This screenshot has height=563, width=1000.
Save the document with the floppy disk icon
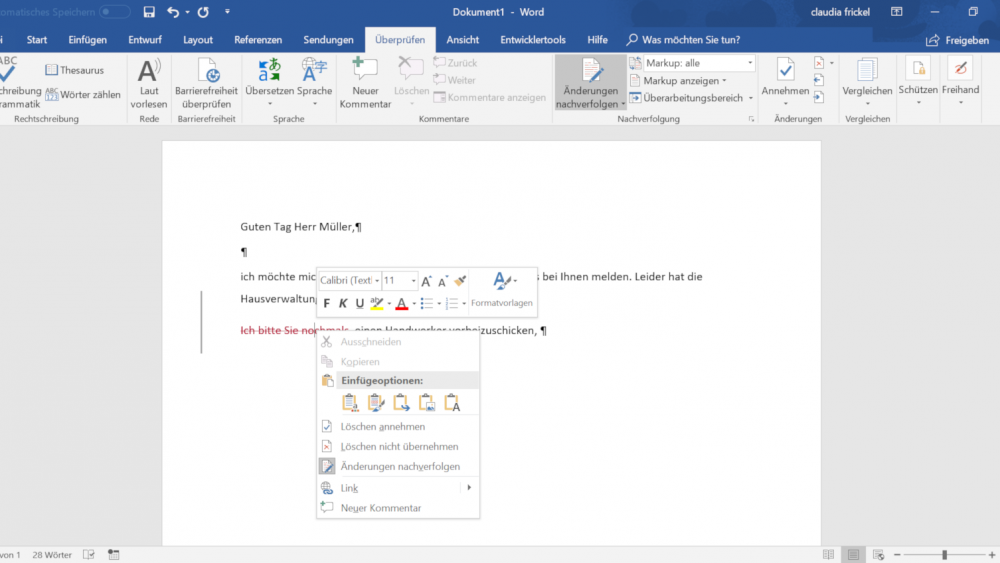[x=149, y=12]
